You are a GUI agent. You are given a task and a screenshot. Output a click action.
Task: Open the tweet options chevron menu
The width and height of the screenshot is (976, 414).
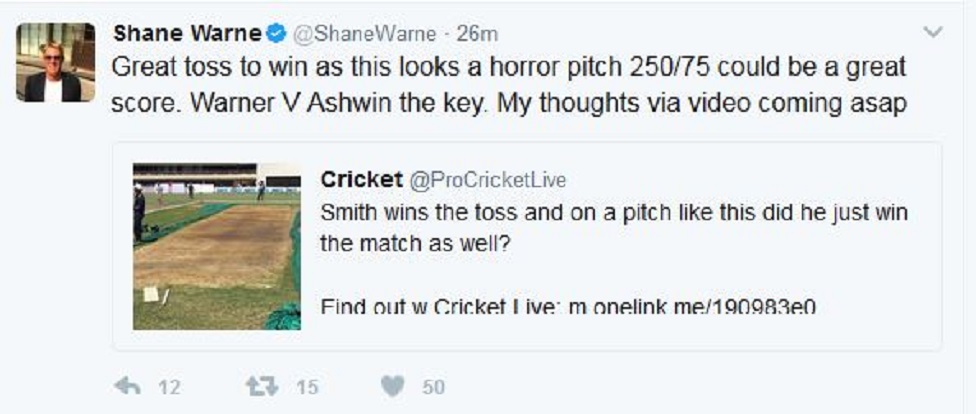[933, 32]
